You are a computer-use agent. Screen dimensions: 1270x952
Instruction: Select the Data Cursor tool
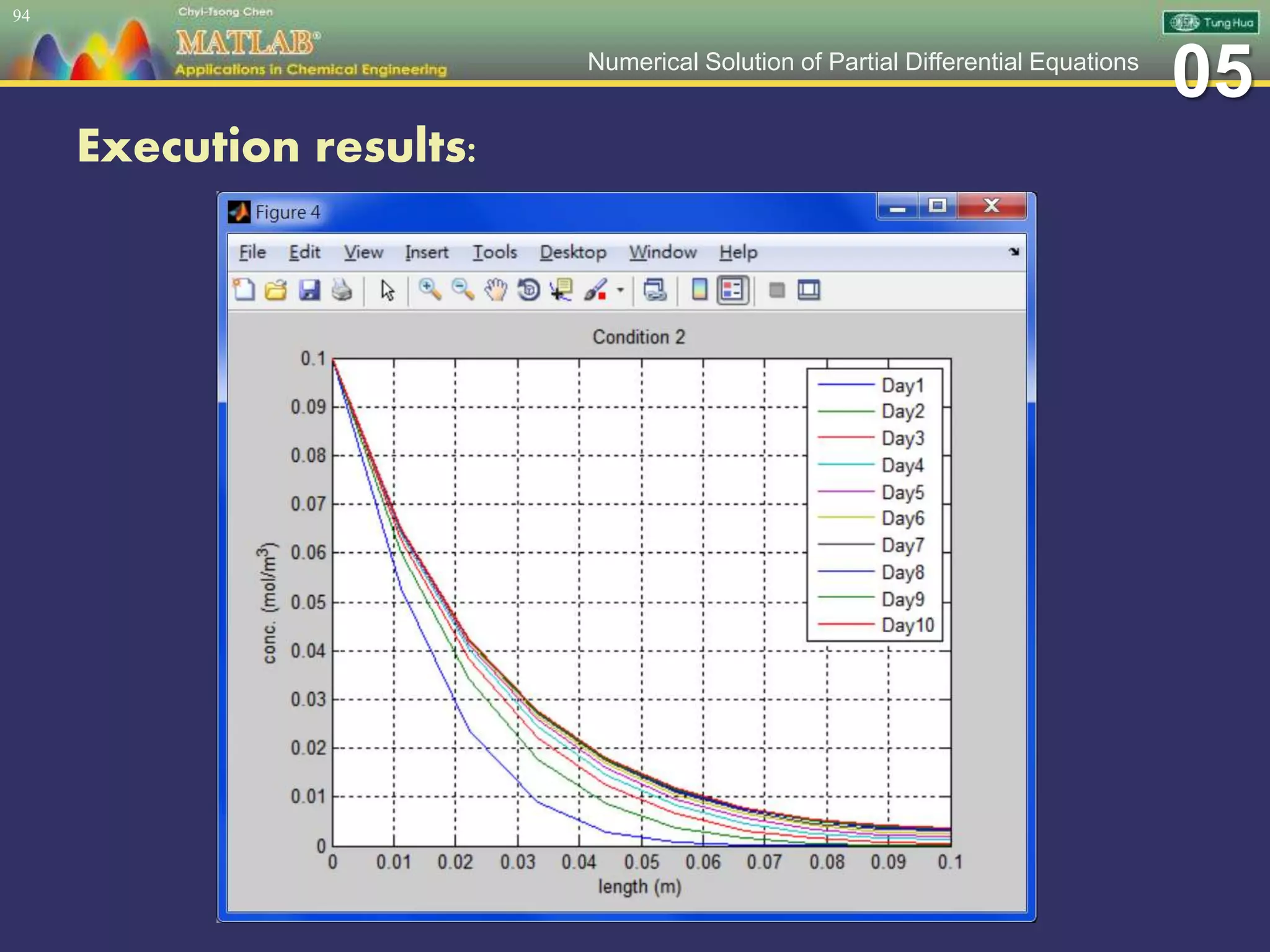[561, 289]
